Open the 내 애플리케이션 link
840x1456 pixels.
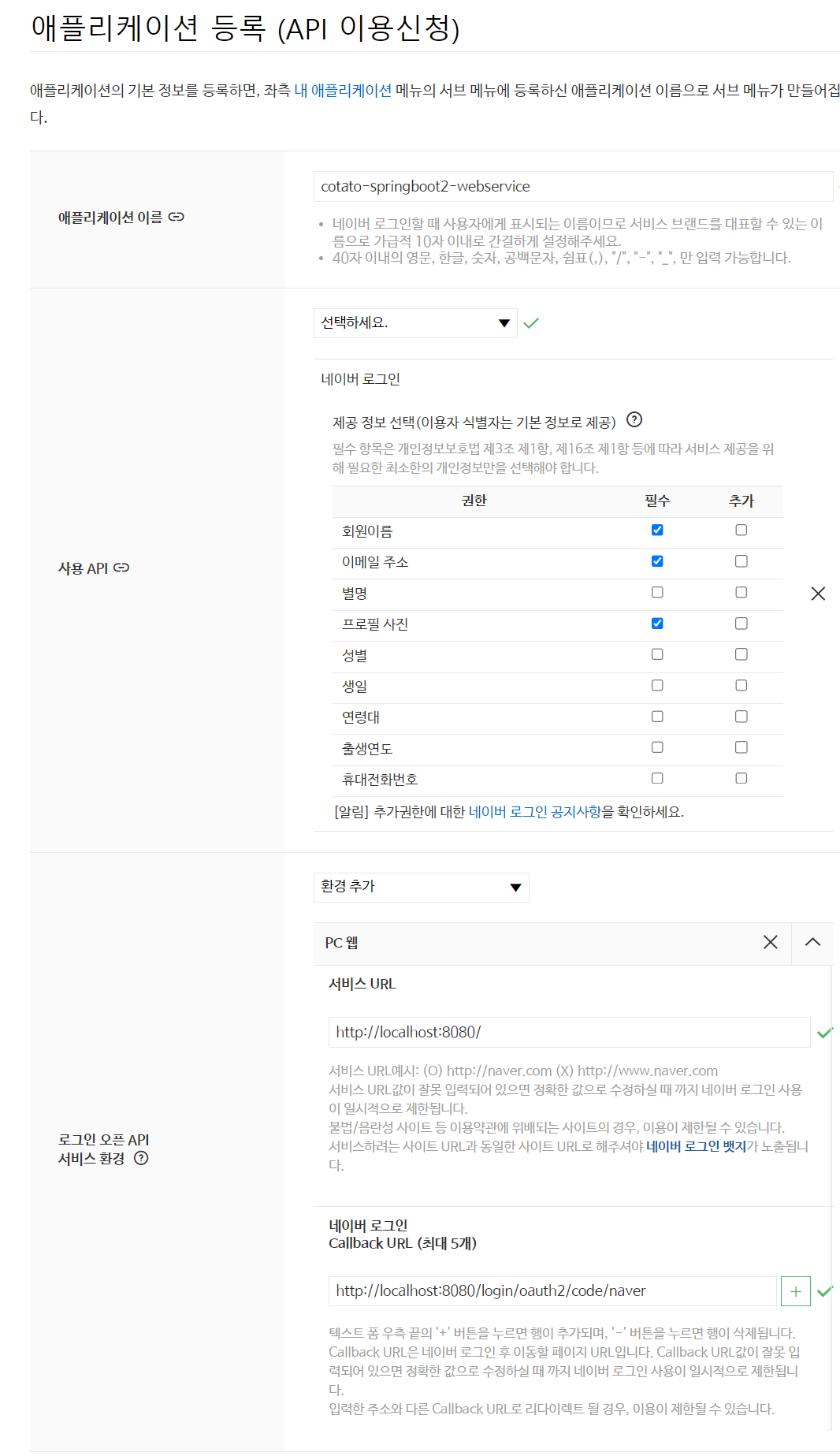(x=343, y=91)
